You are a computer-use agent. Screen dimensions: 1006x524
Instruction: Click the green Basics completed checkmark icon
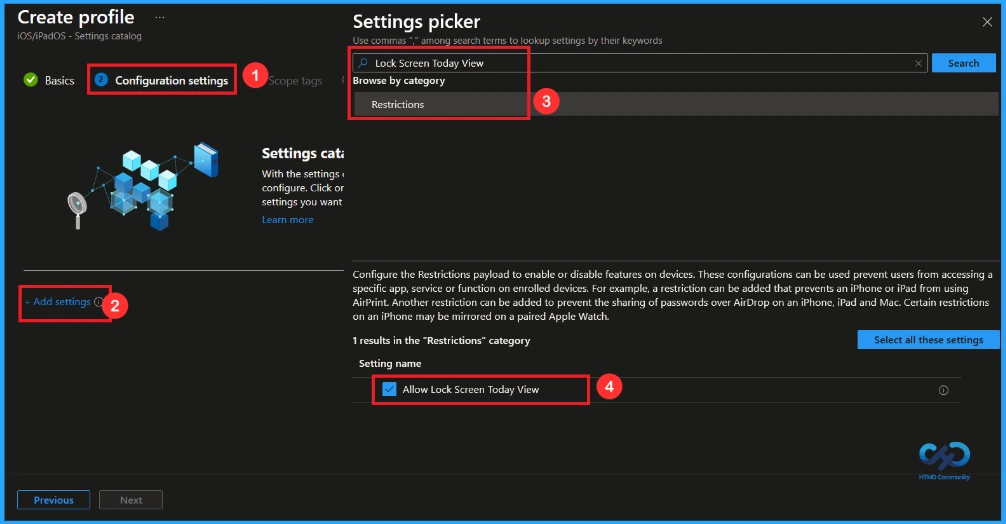[x=30, y=80]
